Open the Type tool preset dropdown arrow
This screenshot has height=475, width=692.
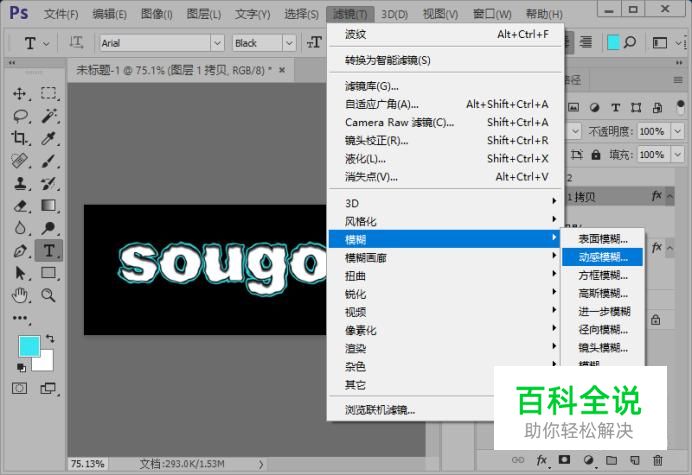pyautogui.click(x=46, y=44)
